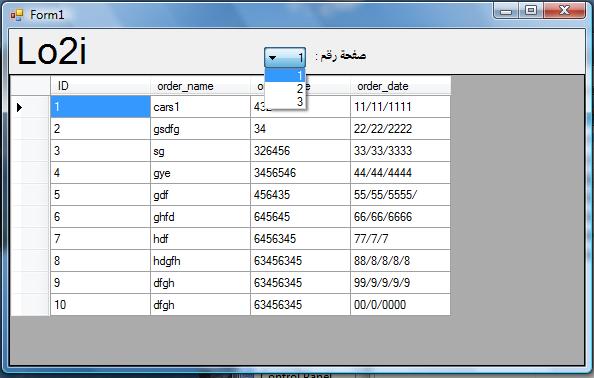Select page 2 from the dropdown list
The height and width of the screenshot is (378, 594).
[285, 89]
